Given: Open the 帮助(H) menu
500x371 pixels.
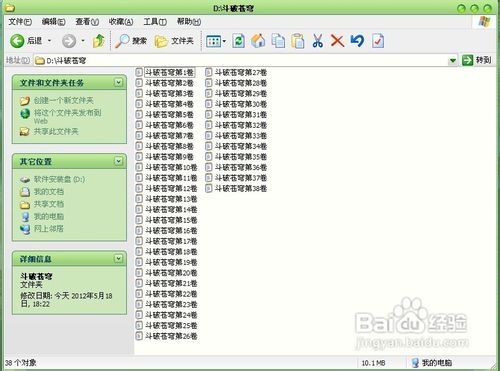Looking at the screenshot, I should [189, 22].
